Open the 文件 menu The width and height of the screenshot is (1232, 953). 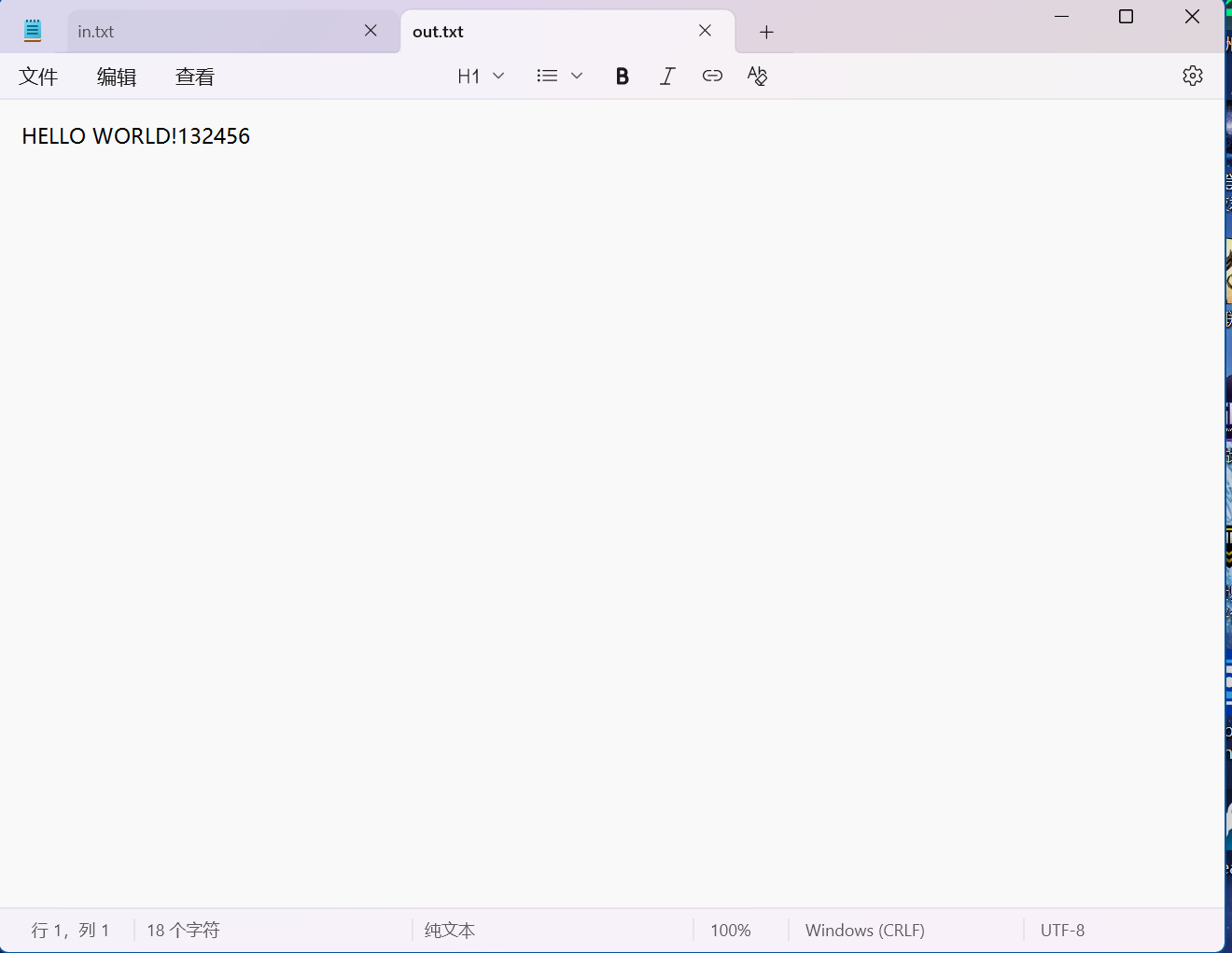click(x=38, y=77)
